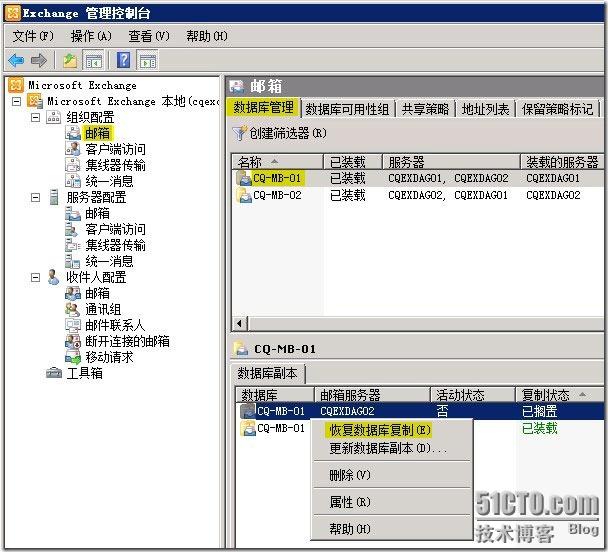The width and height of the screenshot is (608, 552).
Task: Click the 工具箱 toolbox icon
Action: 54,373
